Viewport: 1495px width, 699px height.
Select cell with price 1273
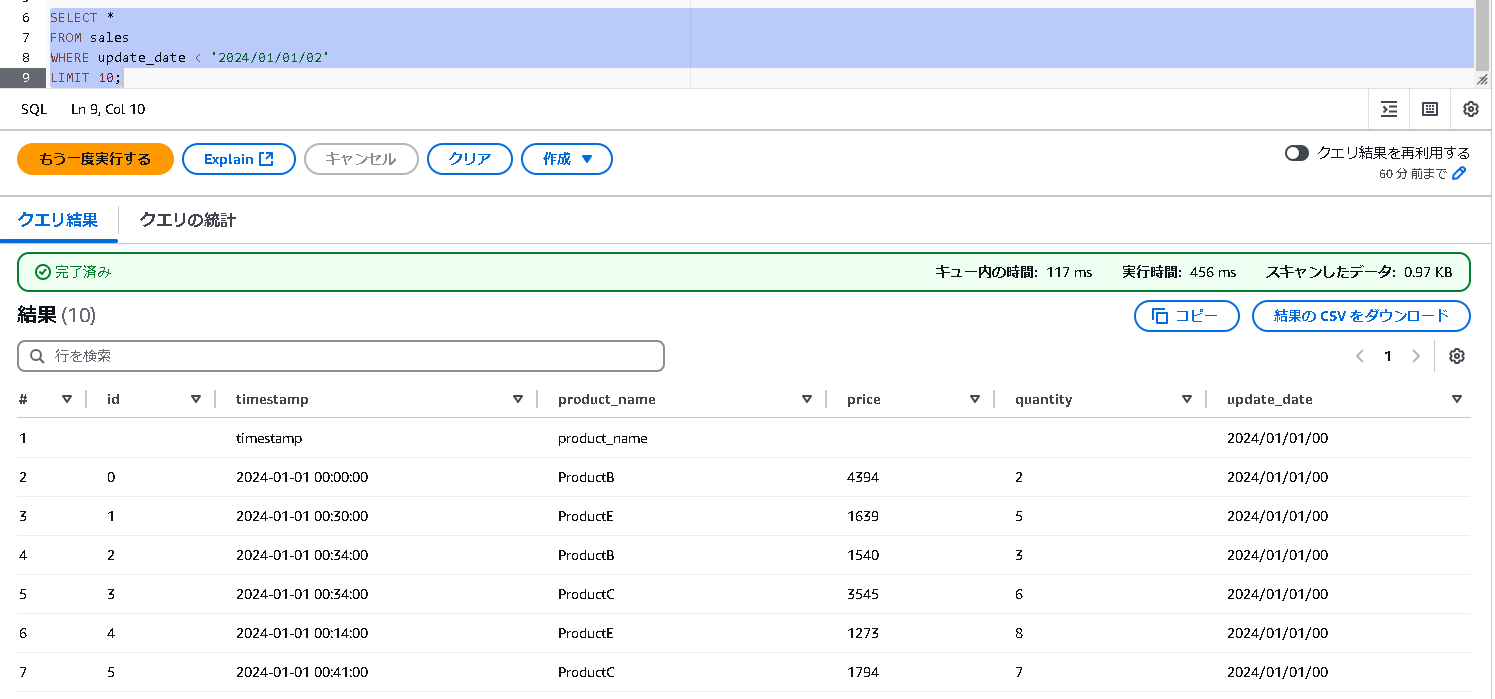[x=863, y=633]
